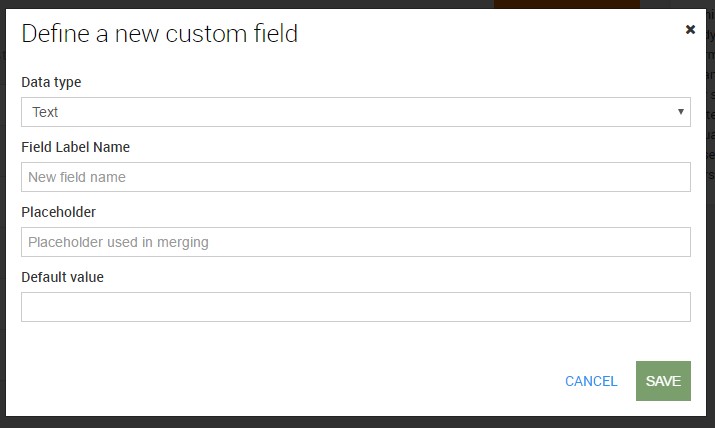The width and height of the screenshot is (715, 428).
Task: Click the dimmed backdrop left of the dialog
Action: pos(2,214)
